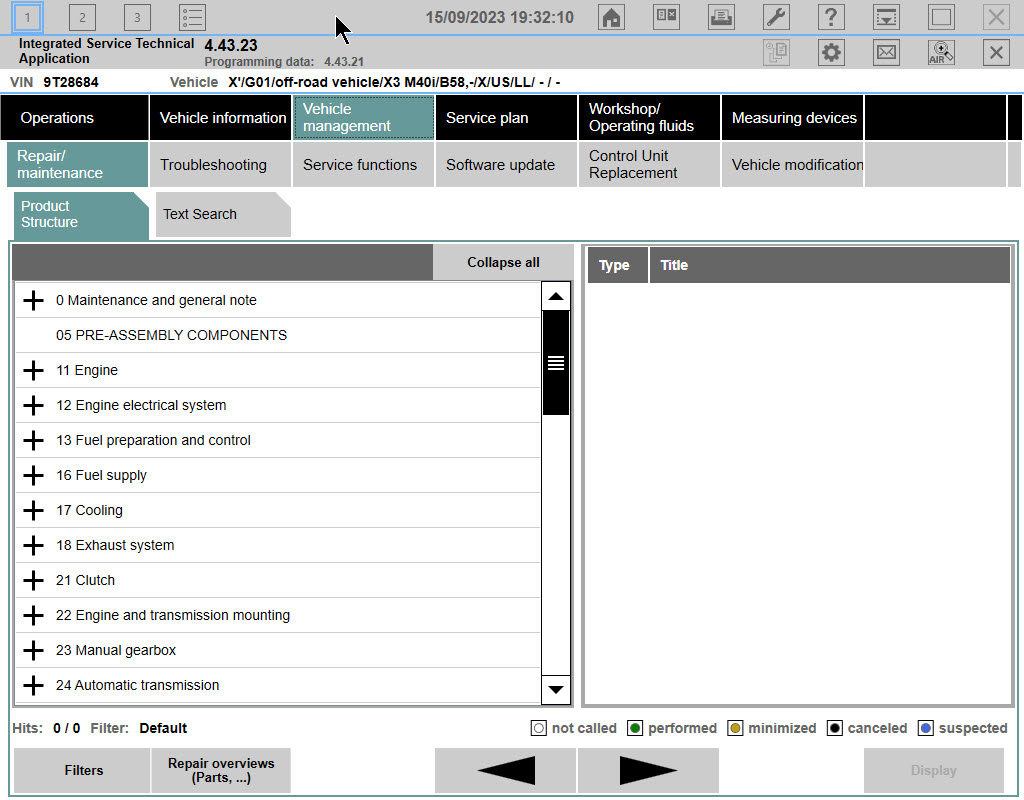Click the green performed legend marker
This screenshot has height=800, width=1024.
[x=635, y=728]
